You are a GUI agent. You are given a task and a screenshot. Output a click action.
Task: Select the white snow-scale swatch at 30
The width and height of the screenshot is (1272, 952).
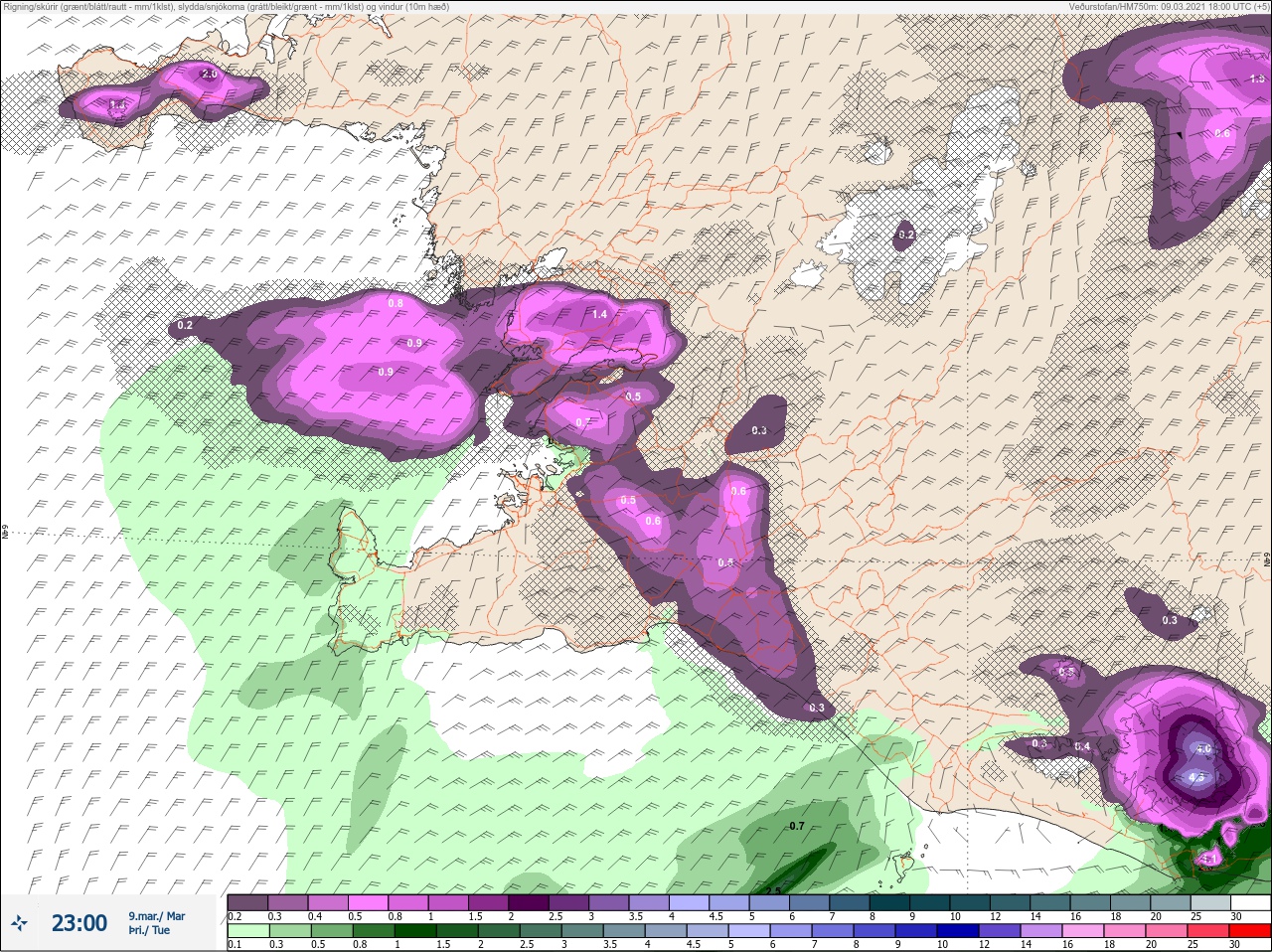1249,902
